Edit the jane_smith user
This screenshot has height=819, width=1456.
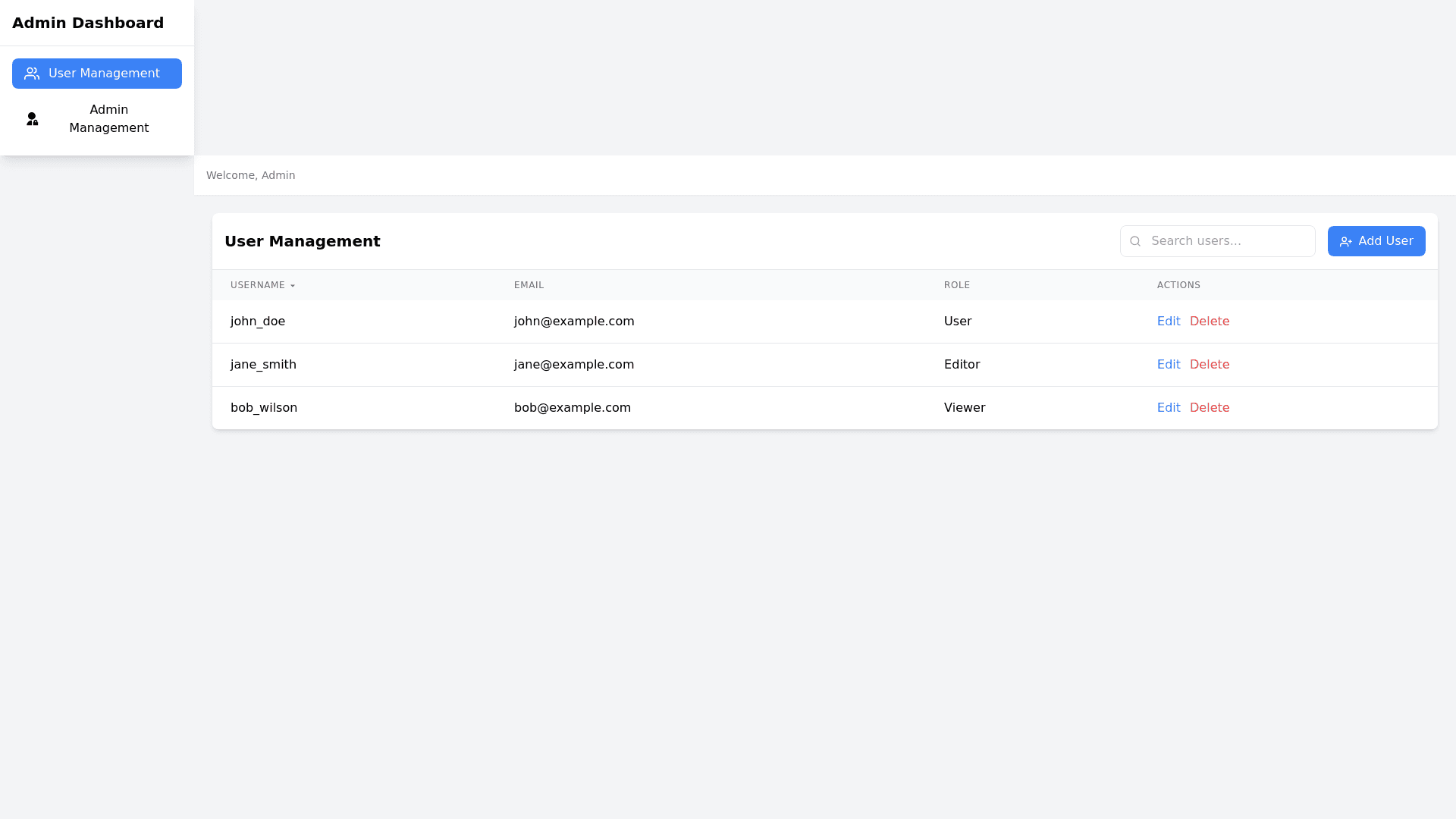click(x=1168, y=365)
